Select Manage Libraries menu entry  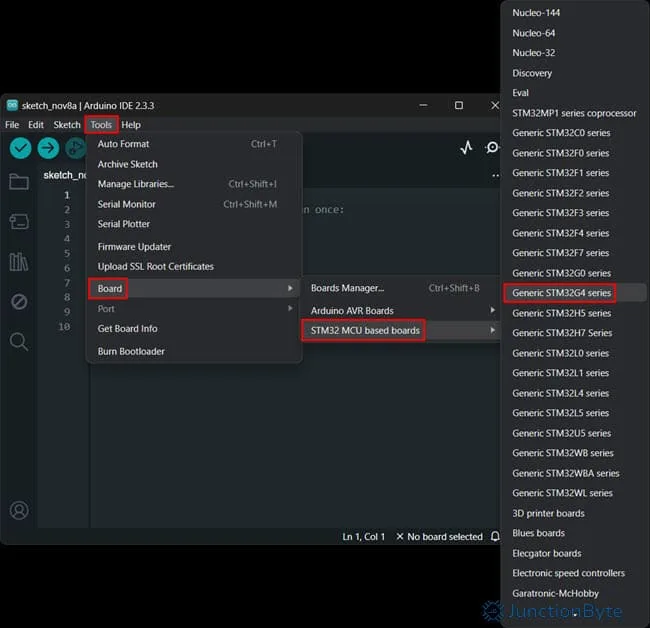194,184
